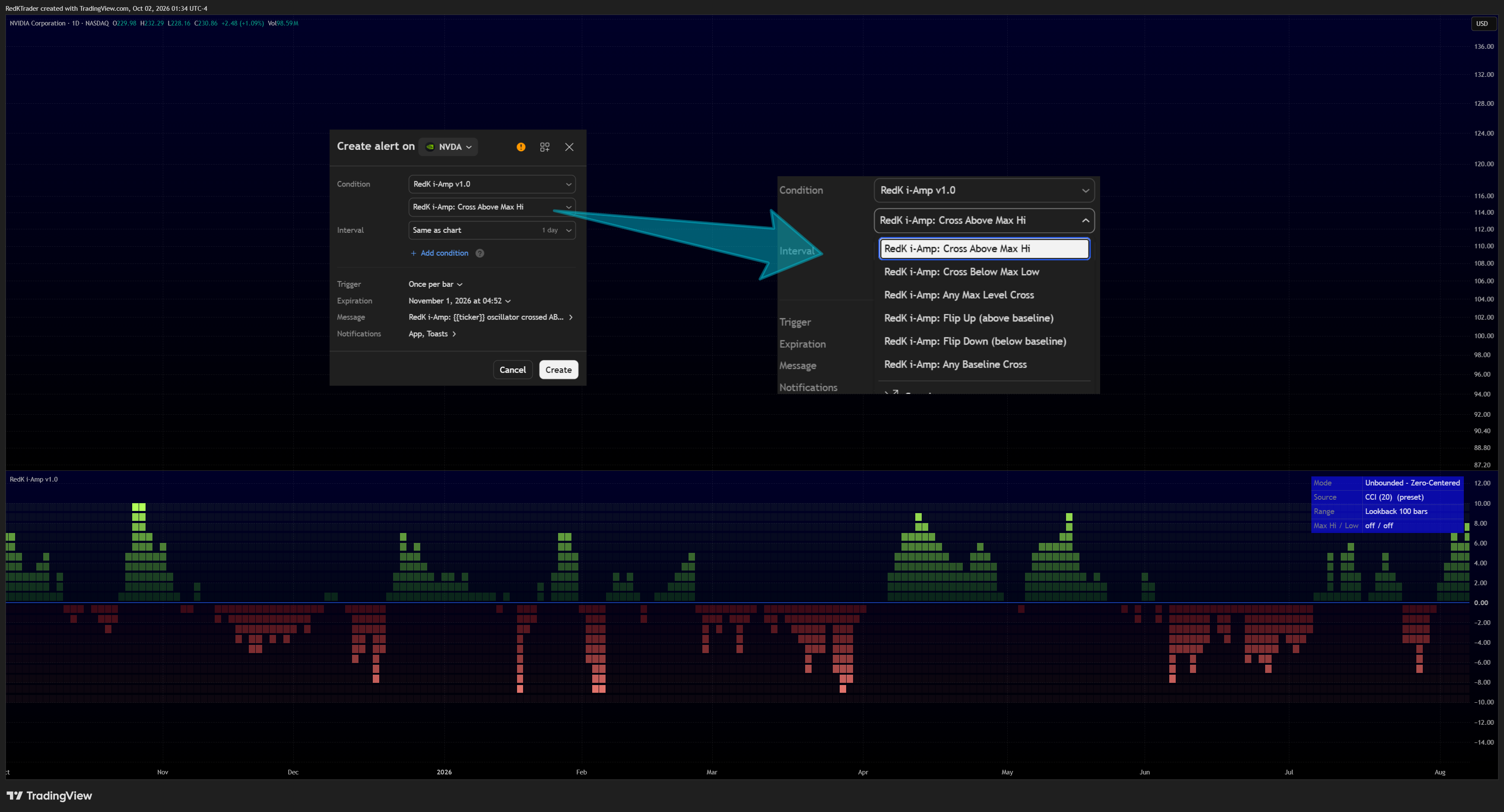This screenshot has height=812, width=1504.
Task: Click the off / off Max Hi / Low value
Action: (1378, 526)
